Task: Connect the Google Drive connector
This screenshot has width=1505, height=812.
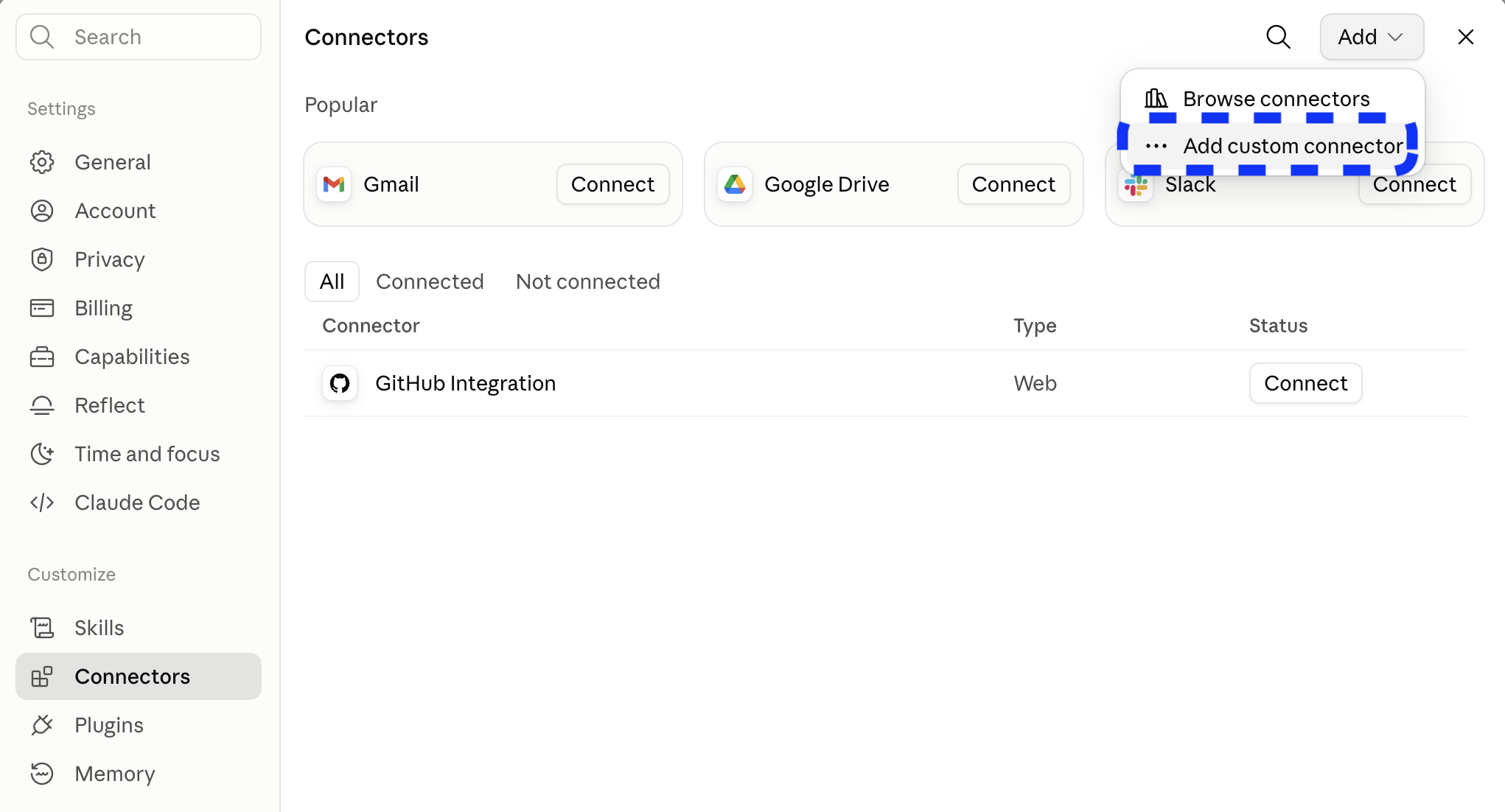Action: [1013, 184]
